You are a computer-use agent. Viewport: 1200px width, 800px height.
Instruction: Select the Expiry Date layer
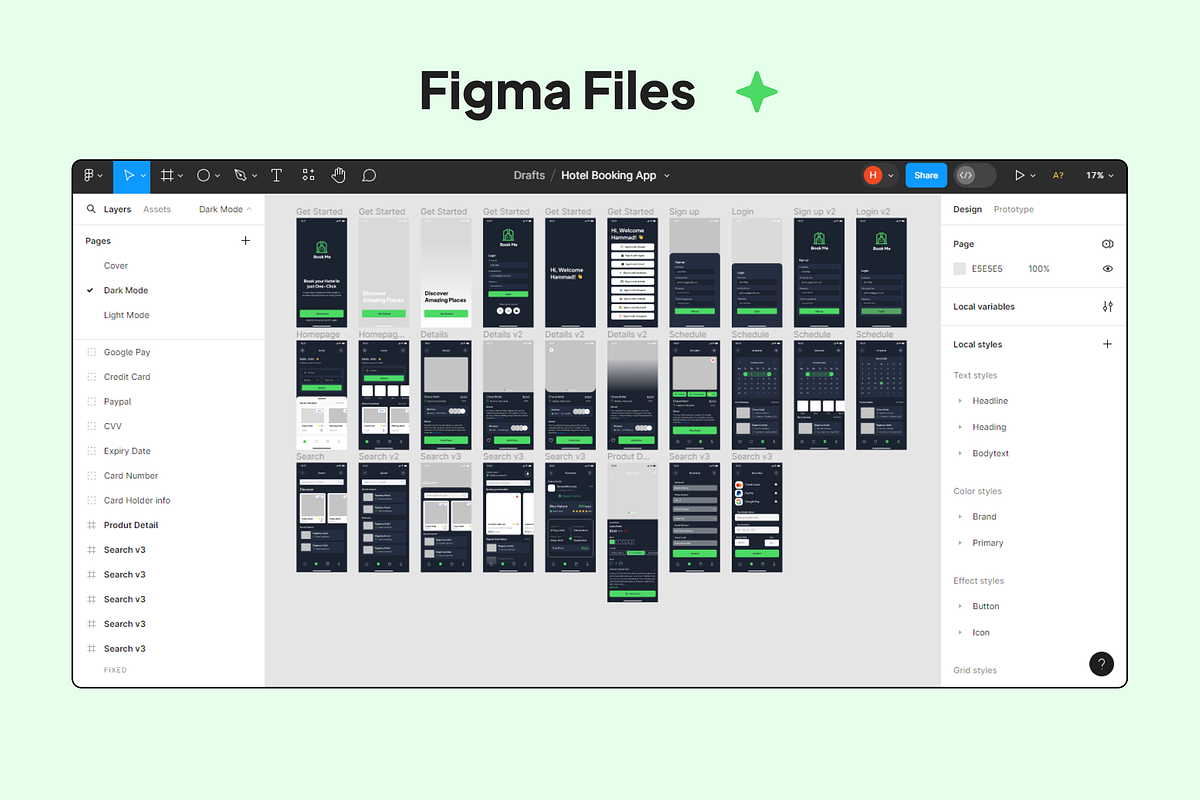coord(127,451)
